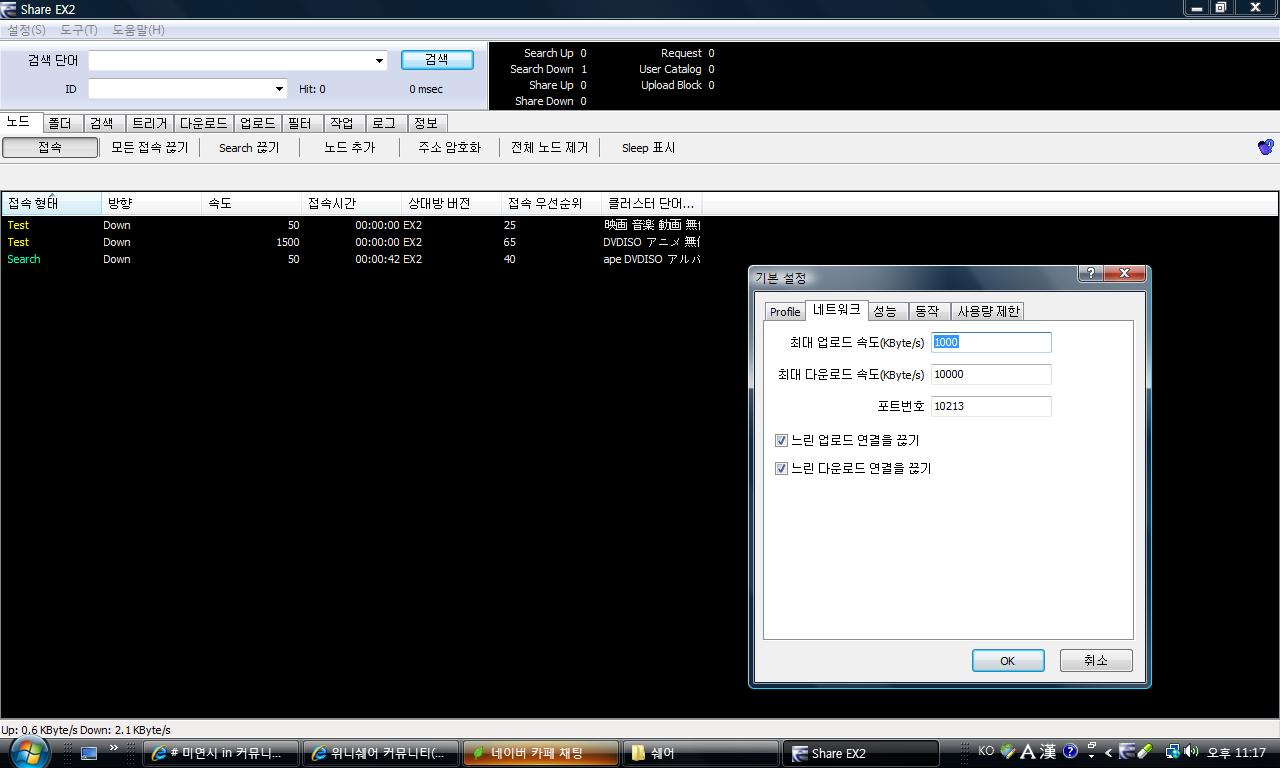Open the 네이버 카페 채팅 taskbar button

(540, 753)
